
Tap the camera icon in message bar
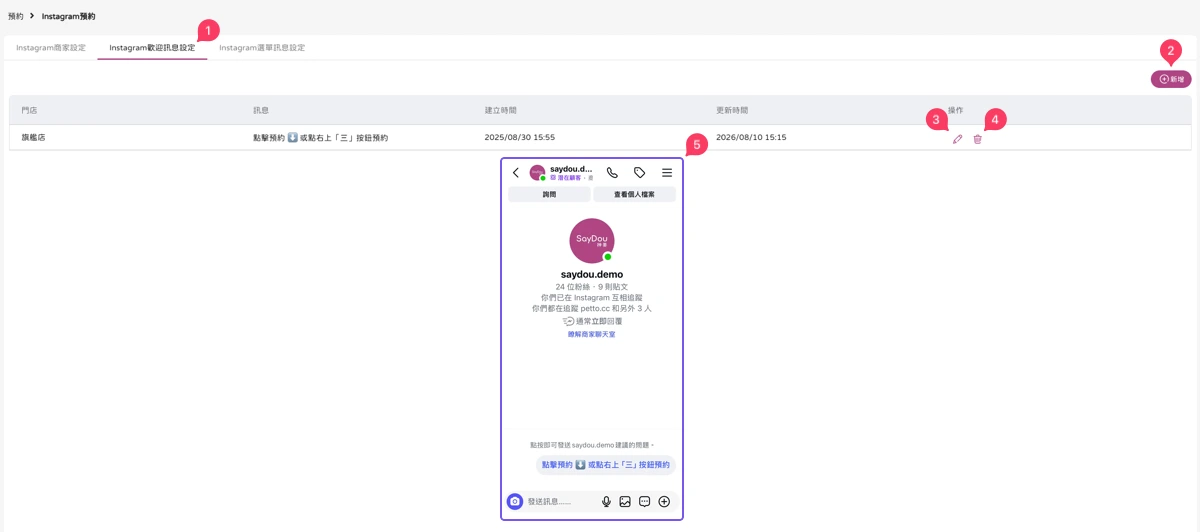tap(515, 501)
